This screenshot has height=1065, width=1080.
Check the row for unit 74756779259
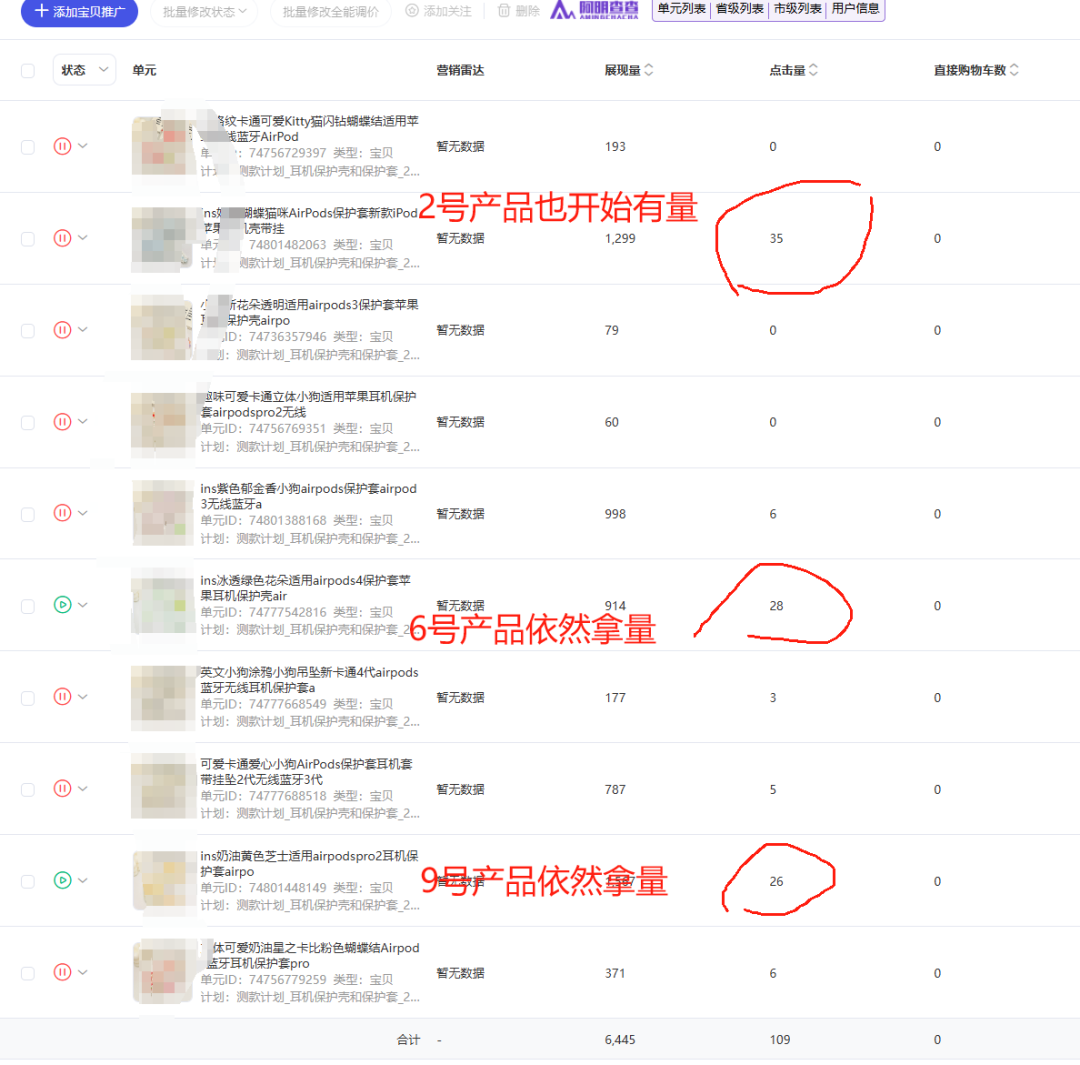click(x=28, y=973)
